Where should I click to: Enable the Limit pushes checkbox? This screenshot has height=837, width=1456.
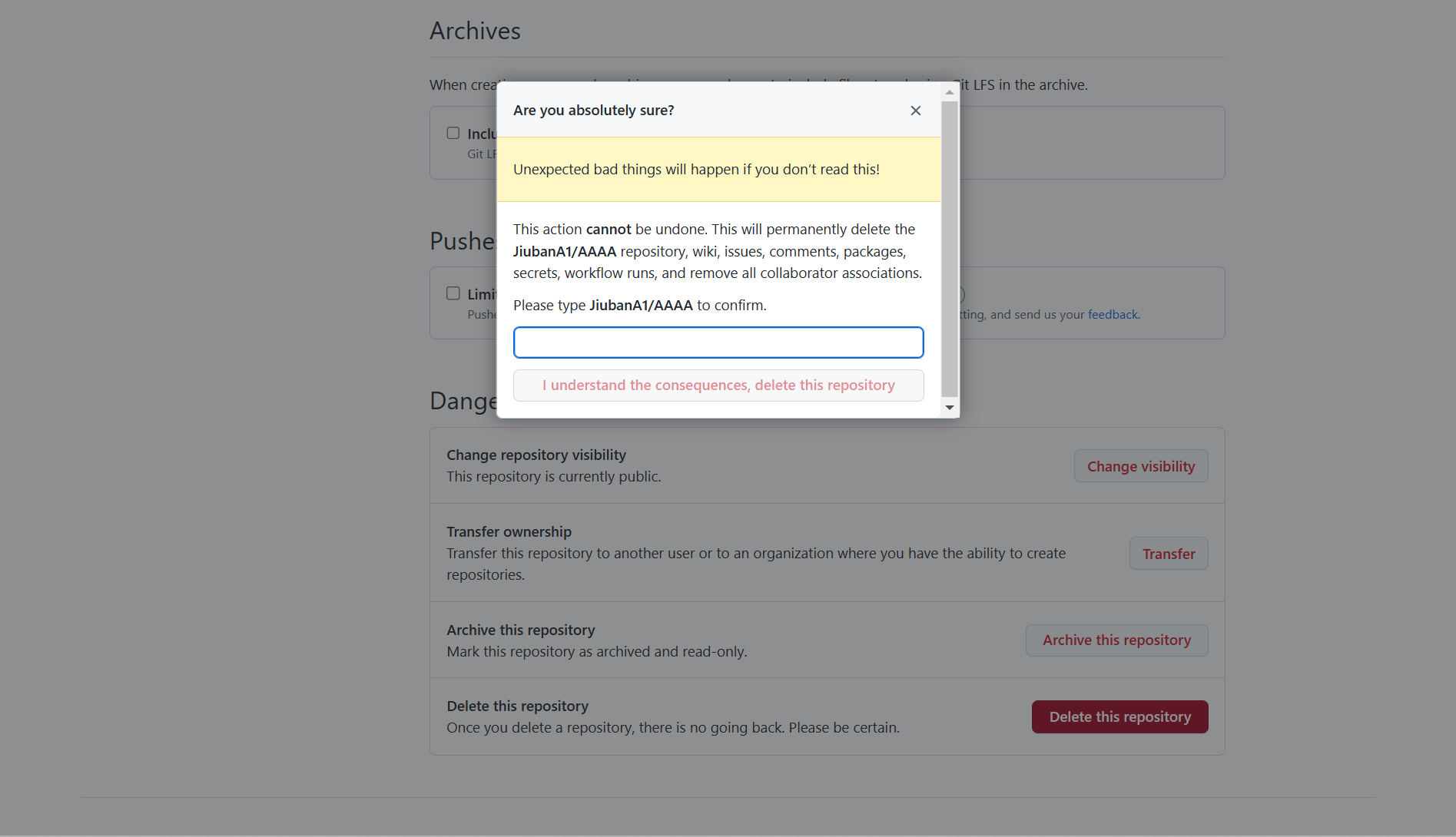tap(453, 293)
